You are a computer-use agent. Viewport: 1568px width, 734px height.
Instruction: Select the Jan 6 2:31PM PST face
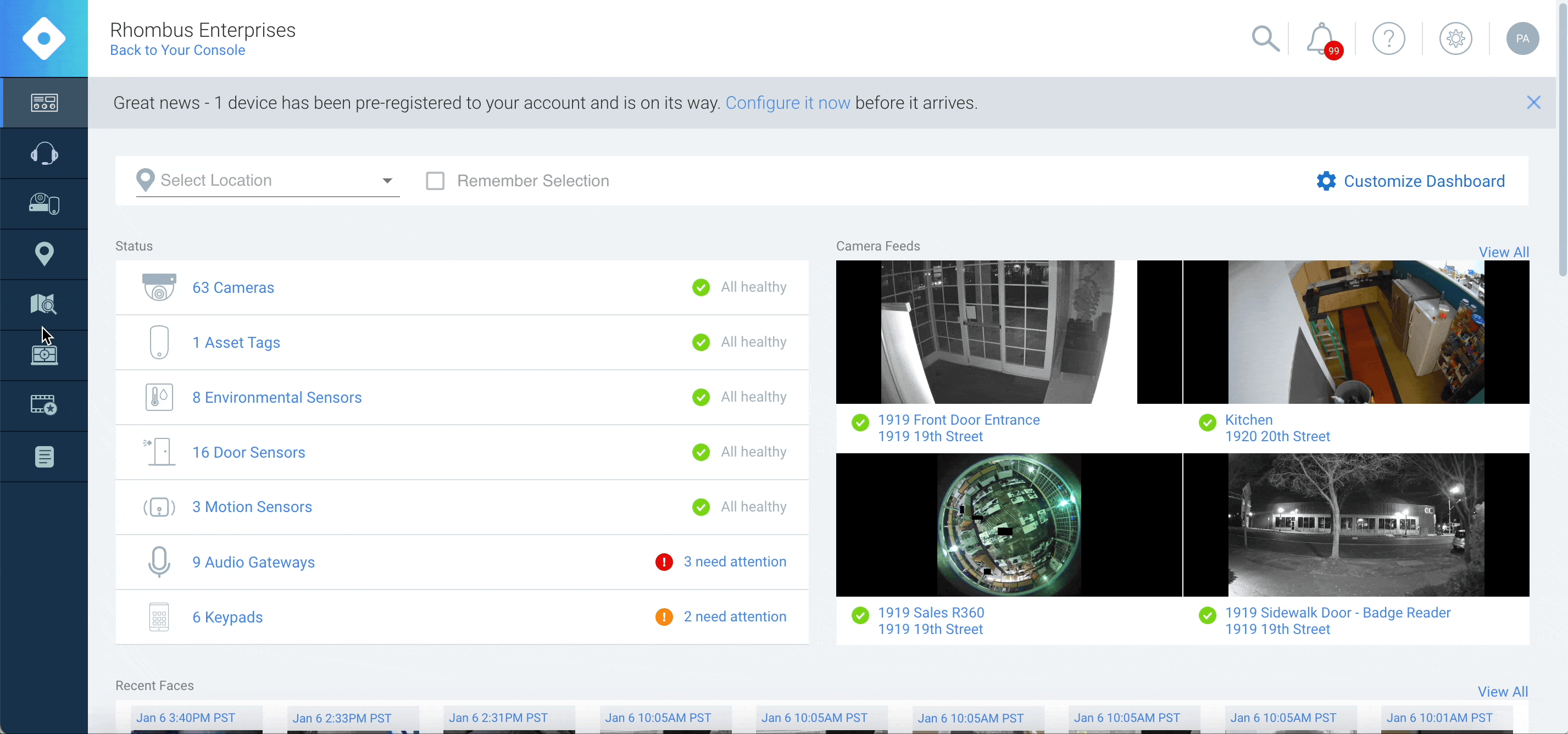click(509, 719)
